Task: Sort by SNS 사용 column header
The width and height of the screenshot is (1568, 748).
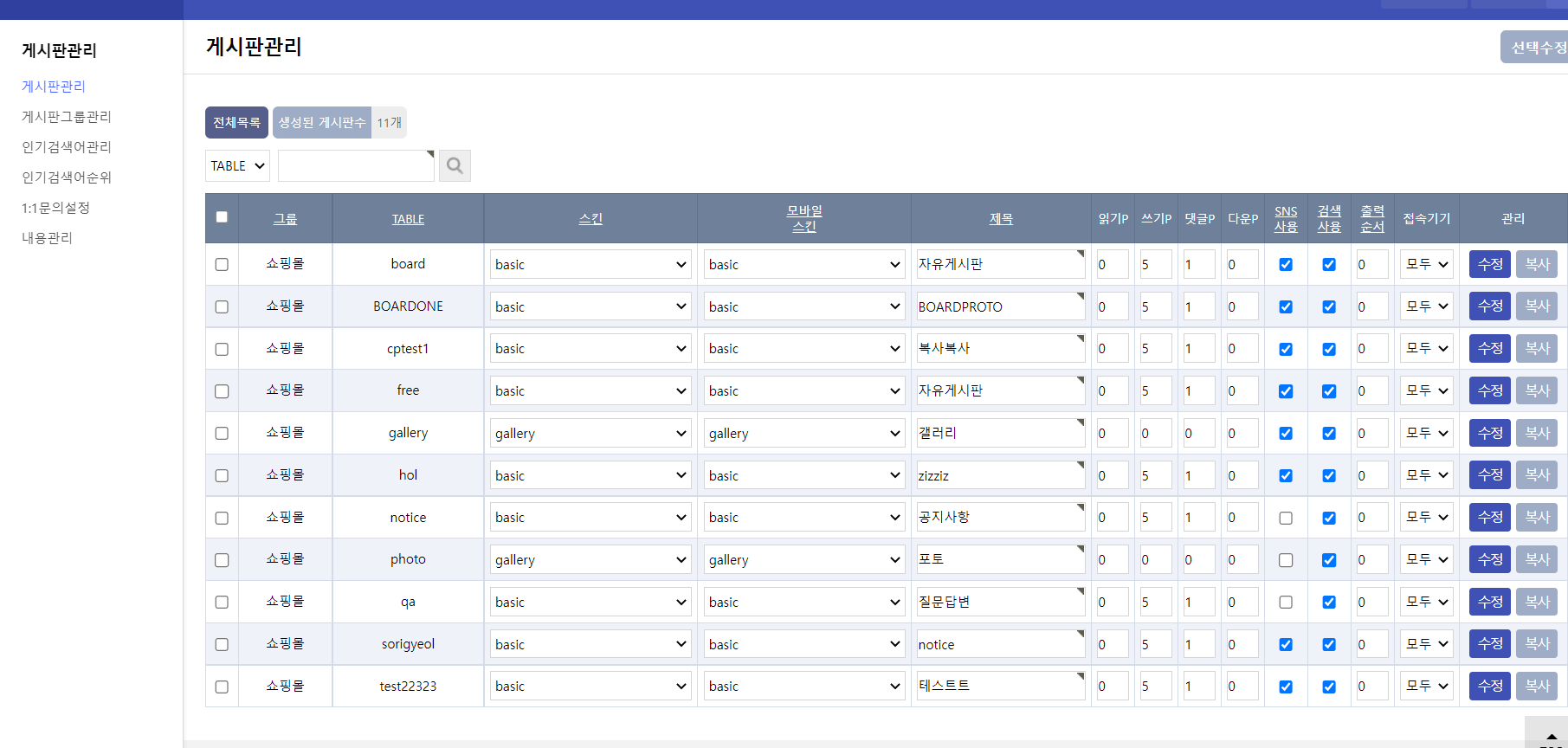Action: [x=1286, y=218]
